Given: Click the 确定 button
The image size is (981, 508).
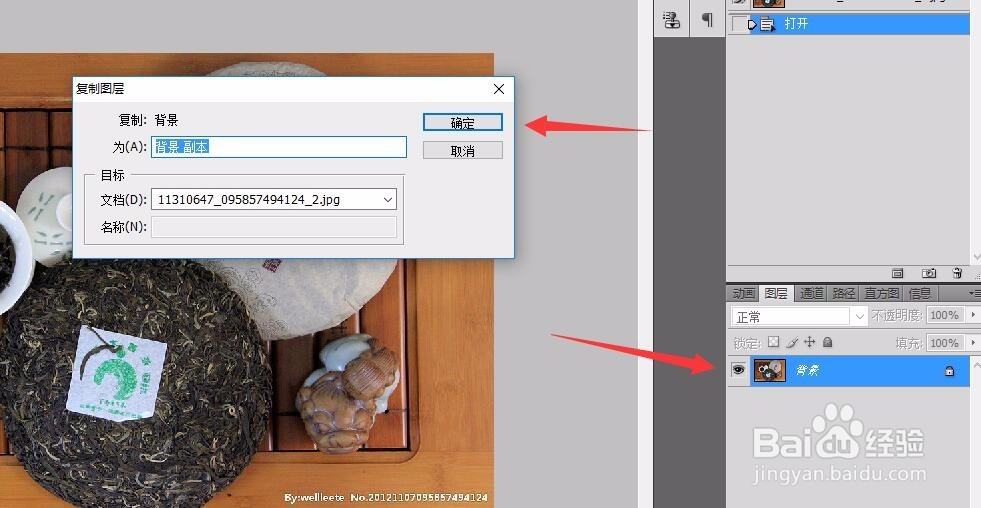Looking at the screenshot, I should [x=462, y=123].
